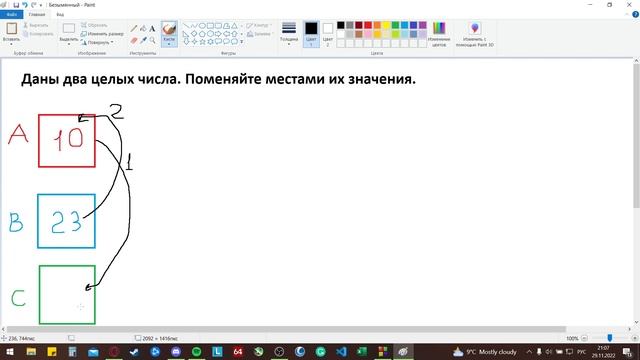Open Paint Help question mark icon
Image resolution: width=640 pixels, height=360 pixels.
[635, 14]
